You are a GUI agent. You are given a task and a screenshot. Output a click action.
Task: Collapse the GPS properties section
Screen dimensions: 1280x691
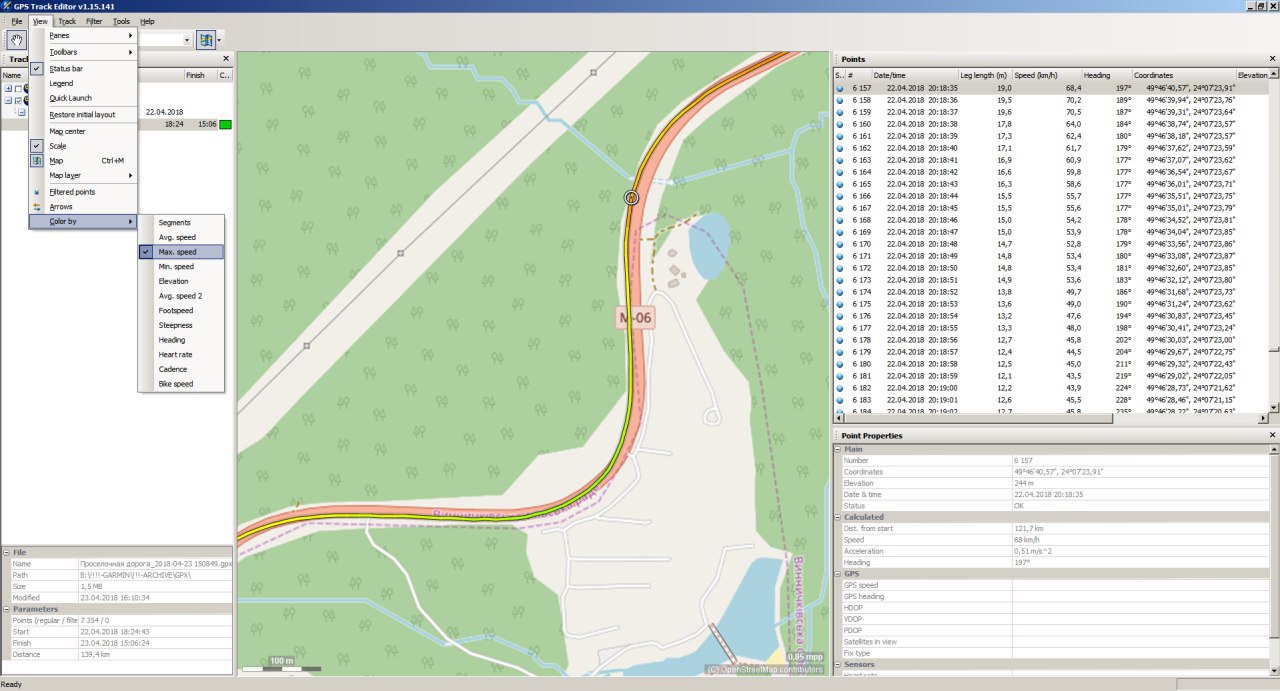coord(838,574)
